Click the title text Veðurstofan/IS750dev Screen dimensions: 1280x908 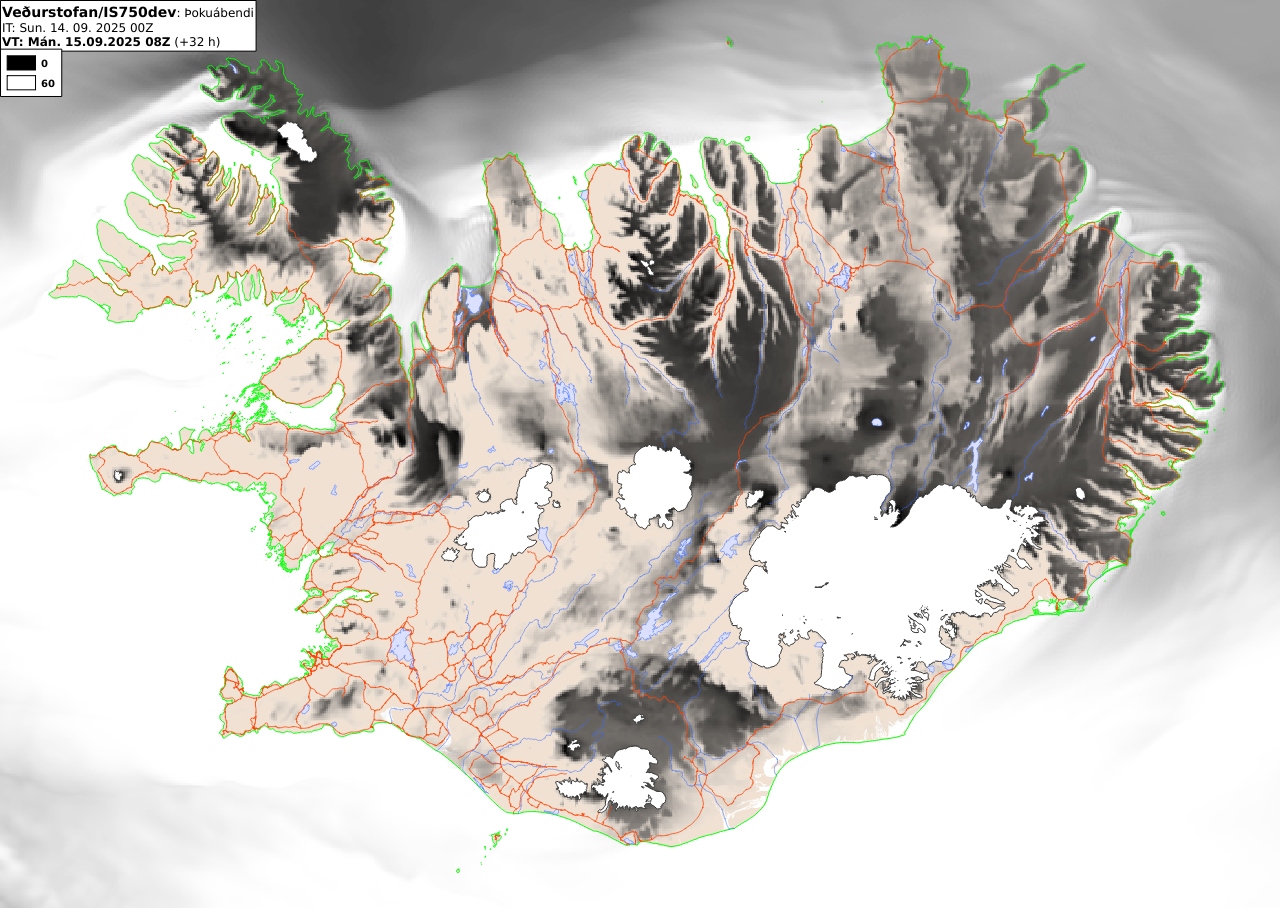pyautogui.click(x=89, y=12)
